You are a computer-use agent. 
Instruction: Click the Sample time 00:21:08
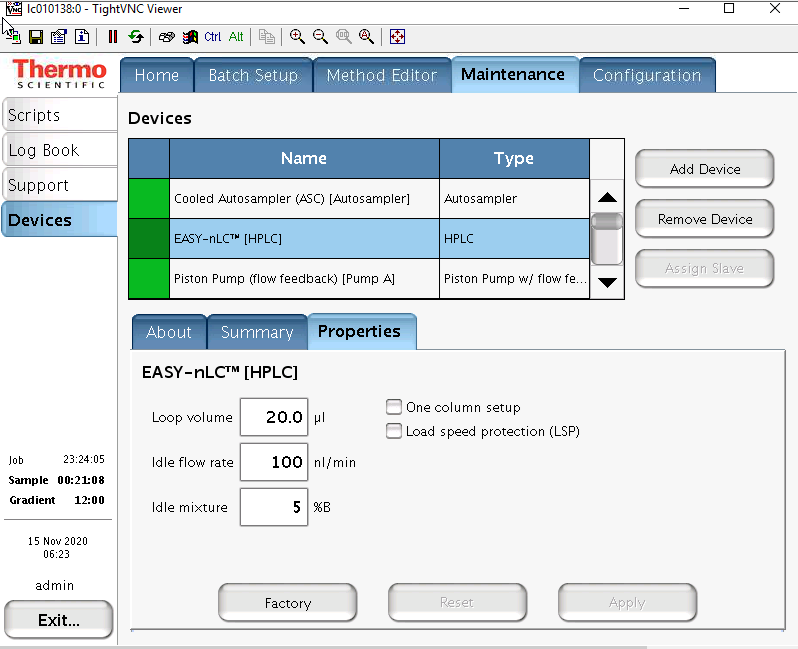(81, 480)
